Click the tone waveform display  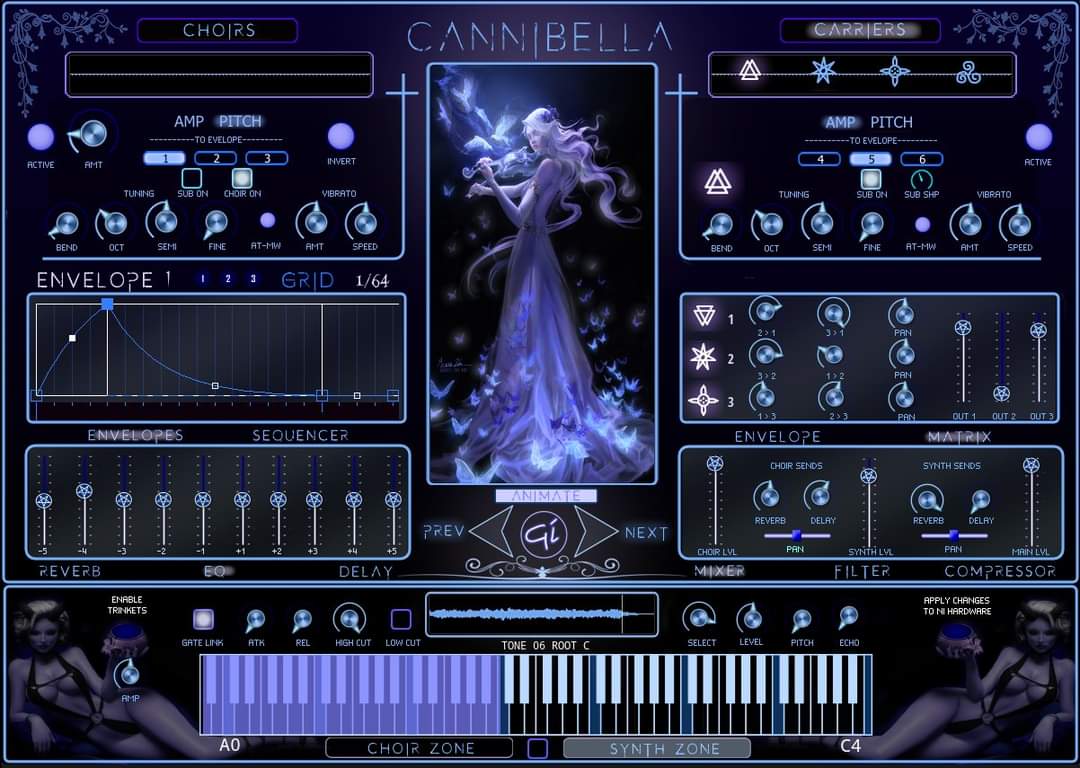[542, 614]
